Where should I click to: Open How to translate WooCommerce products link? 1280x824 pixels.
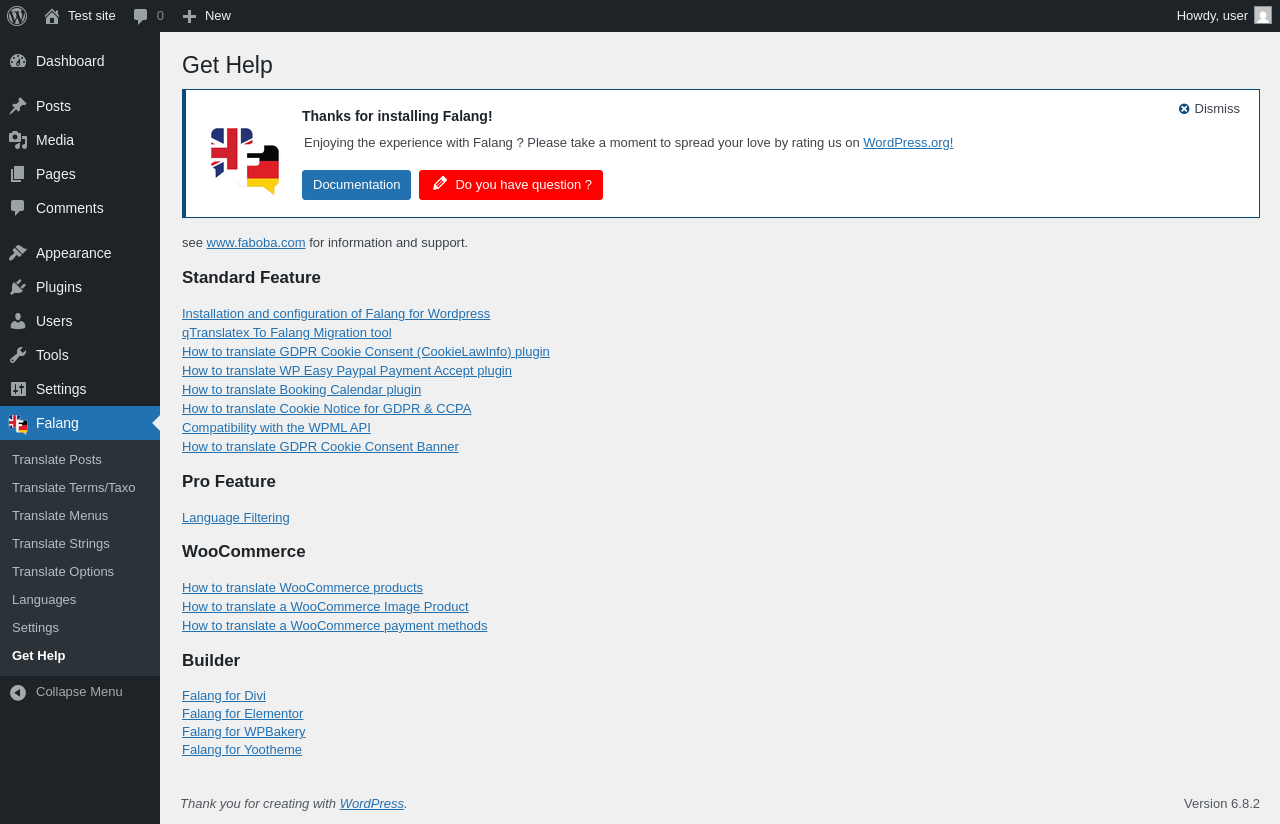(x=302, y=588)
